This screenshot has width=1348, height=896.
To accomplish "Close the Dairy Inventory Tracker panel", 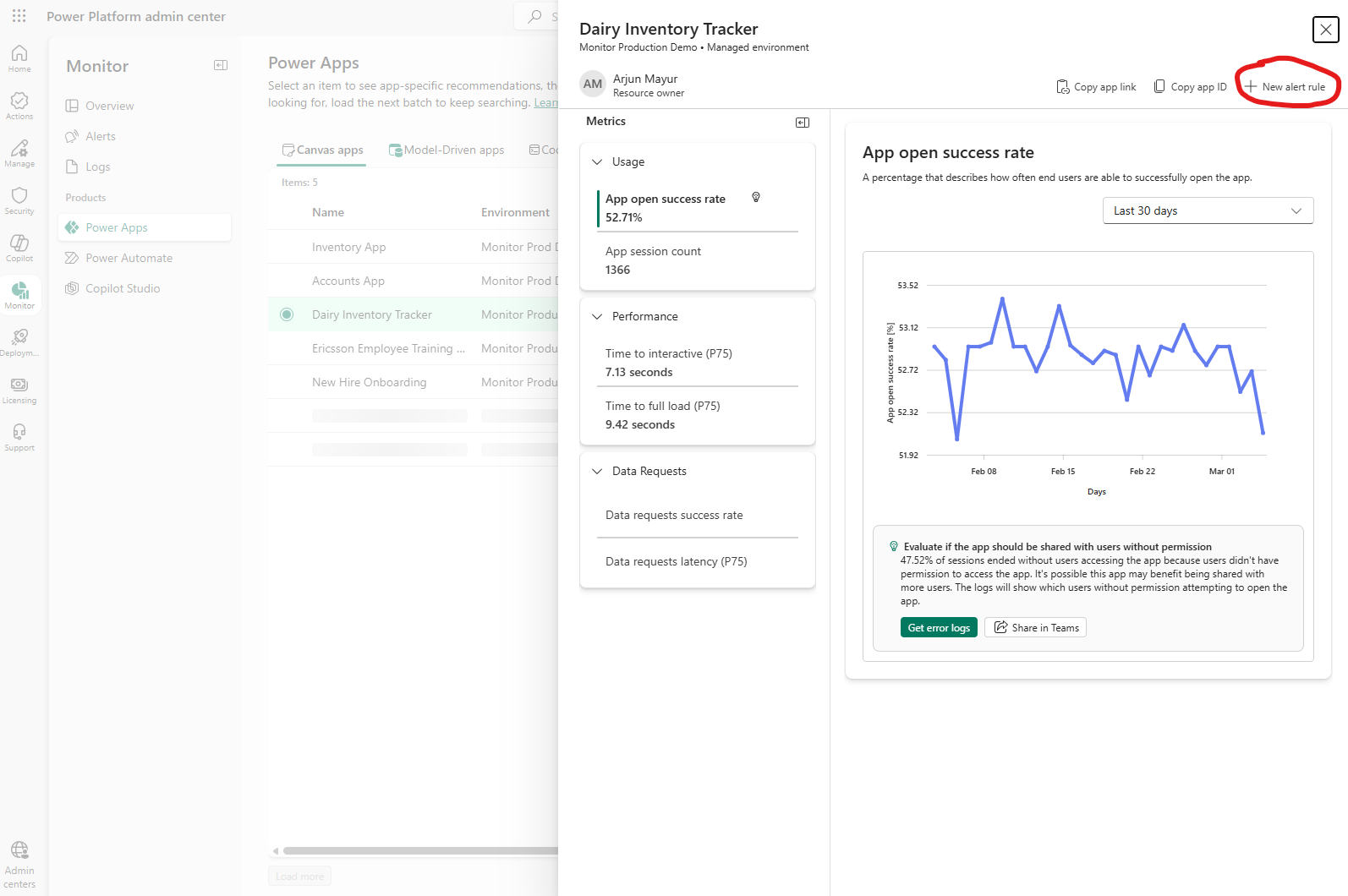I will coord(1325,30).
